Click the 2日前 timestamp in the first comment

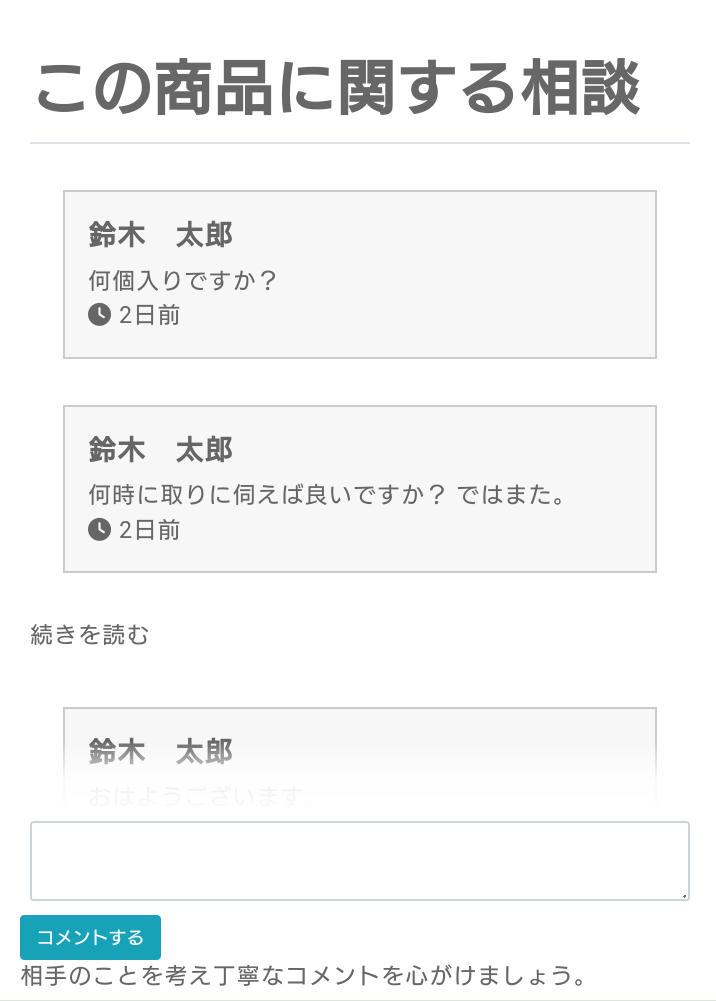point(150,315)
